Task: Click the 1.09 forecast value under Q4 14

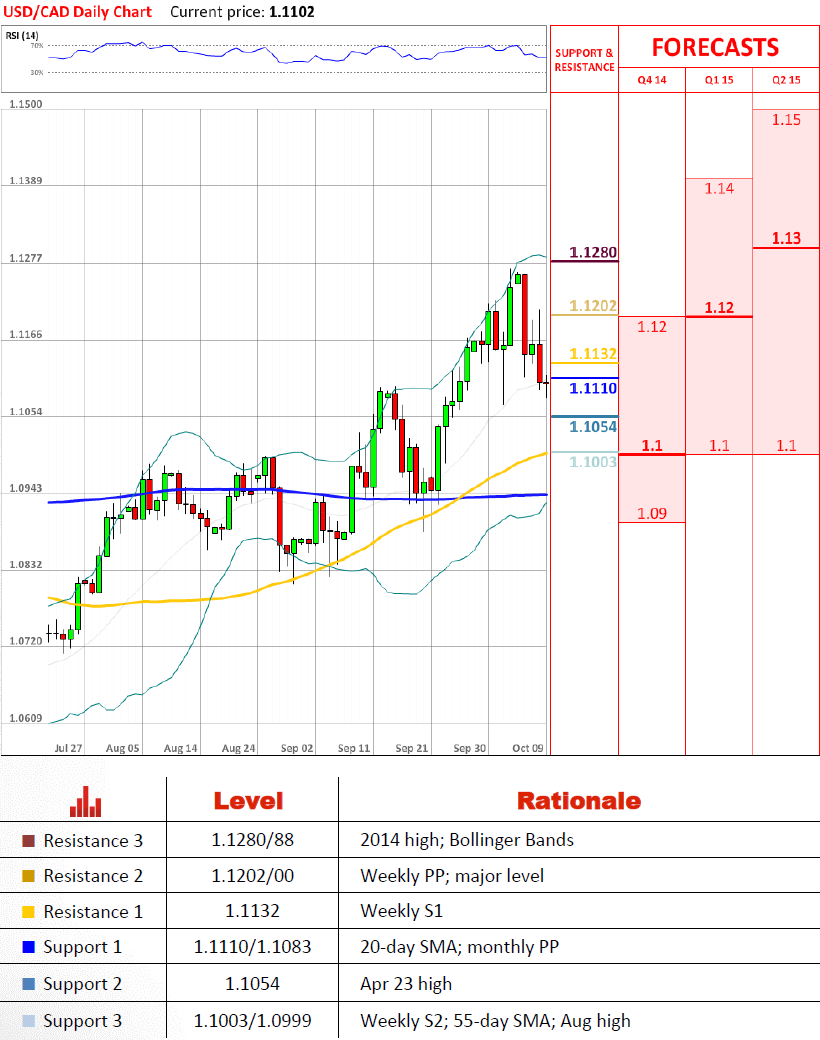Action: [x=652, y=513]
